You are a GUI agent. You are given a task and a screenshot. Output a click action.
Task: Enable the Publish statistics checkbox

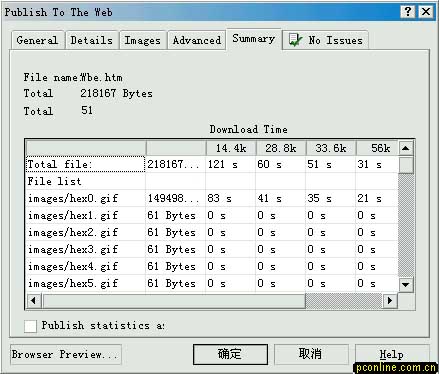tap(30, 326)
